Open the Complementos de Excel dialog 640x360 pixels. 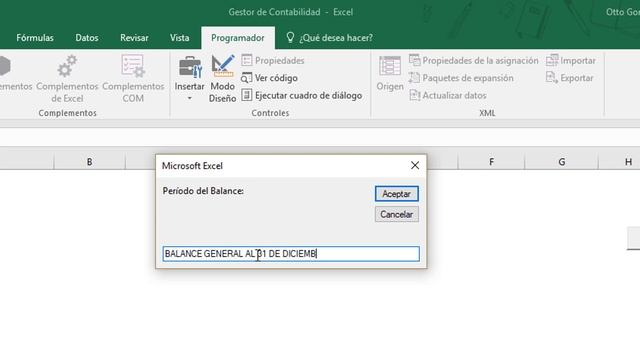[x=67, y=79]
